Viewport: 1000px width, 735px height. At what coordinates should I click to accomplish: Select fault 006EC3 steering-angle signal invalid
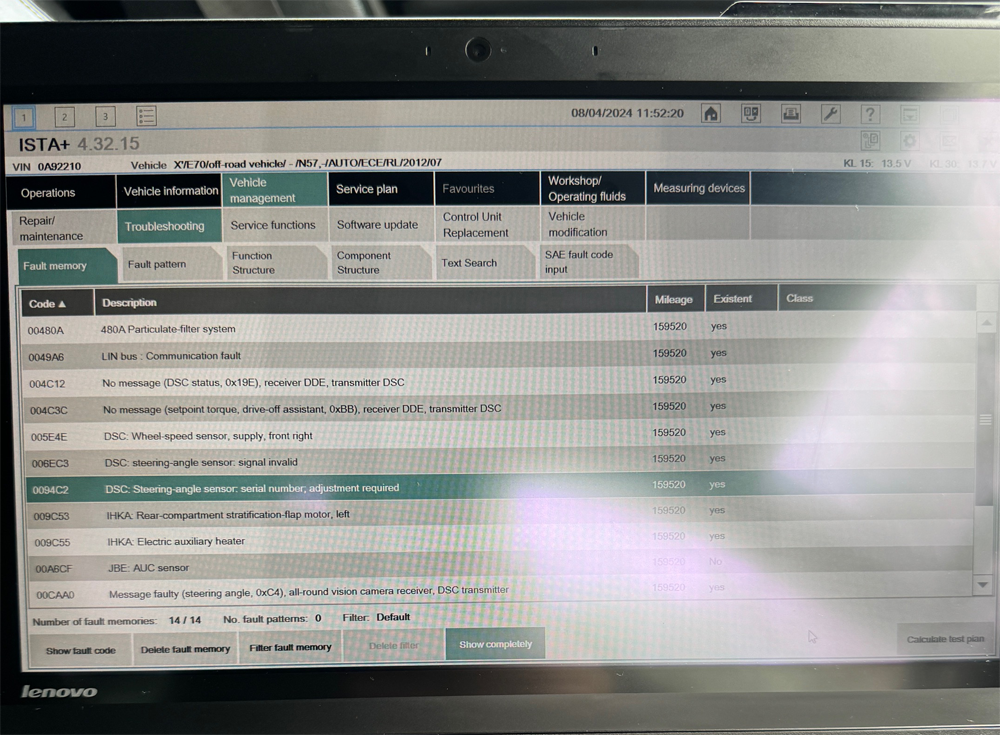(x=499, y=461)
